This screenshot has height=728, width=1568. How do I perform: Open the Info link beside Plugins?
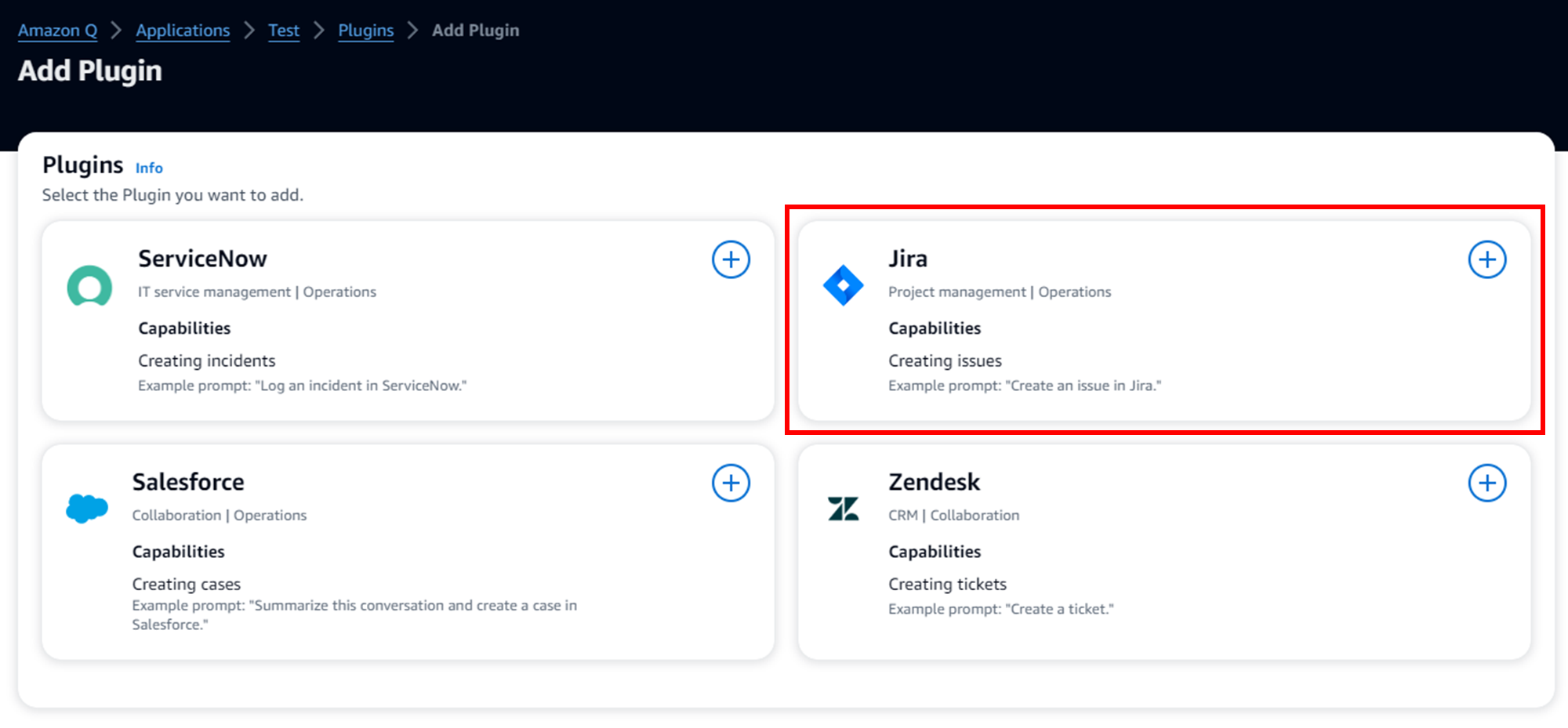point(149,168)
